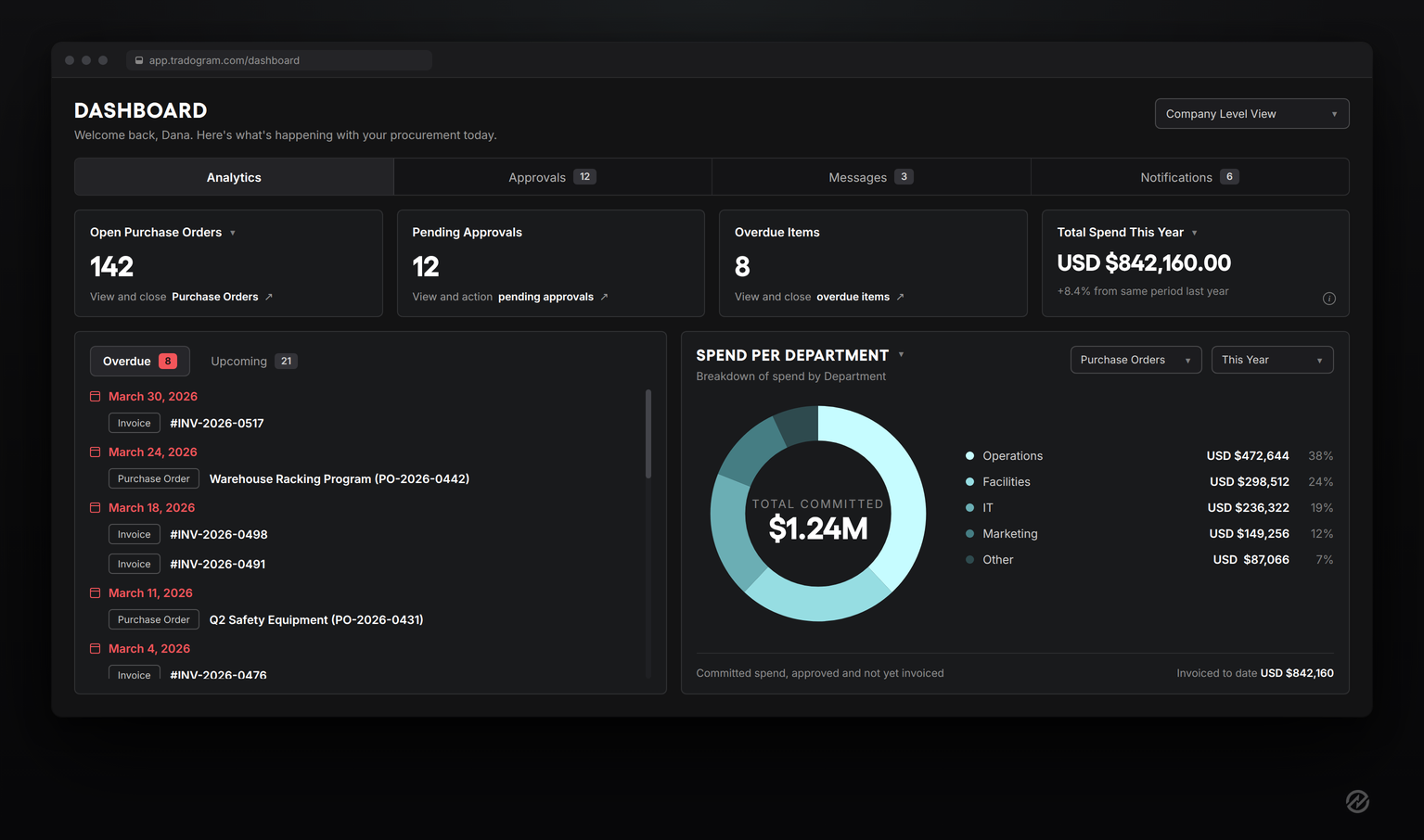Click Purchase Order tag for Warehouse Racking Program

(x=154, y=478)
